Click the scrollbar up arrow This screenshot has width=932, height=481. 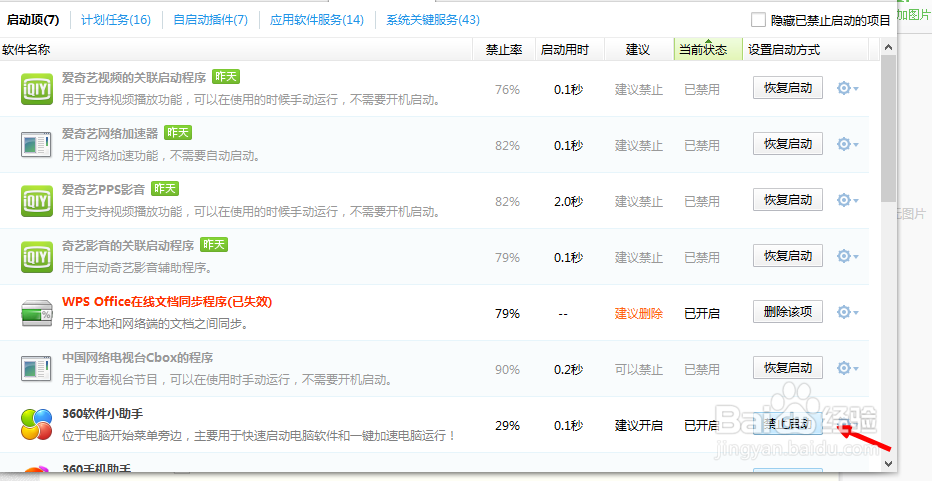tap(888, 47)
